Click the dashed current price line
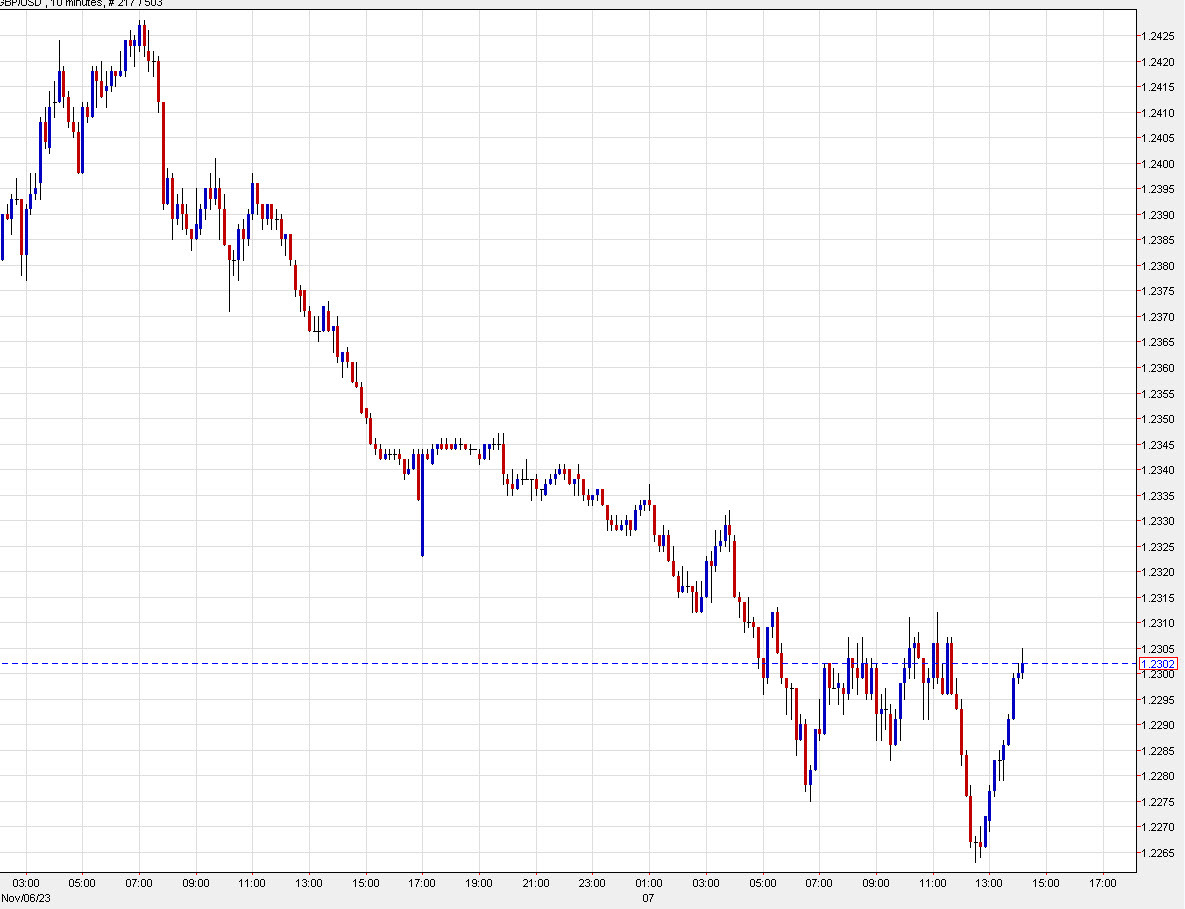1185x909 pixels. pyautogui.click(x=600, y=662)
